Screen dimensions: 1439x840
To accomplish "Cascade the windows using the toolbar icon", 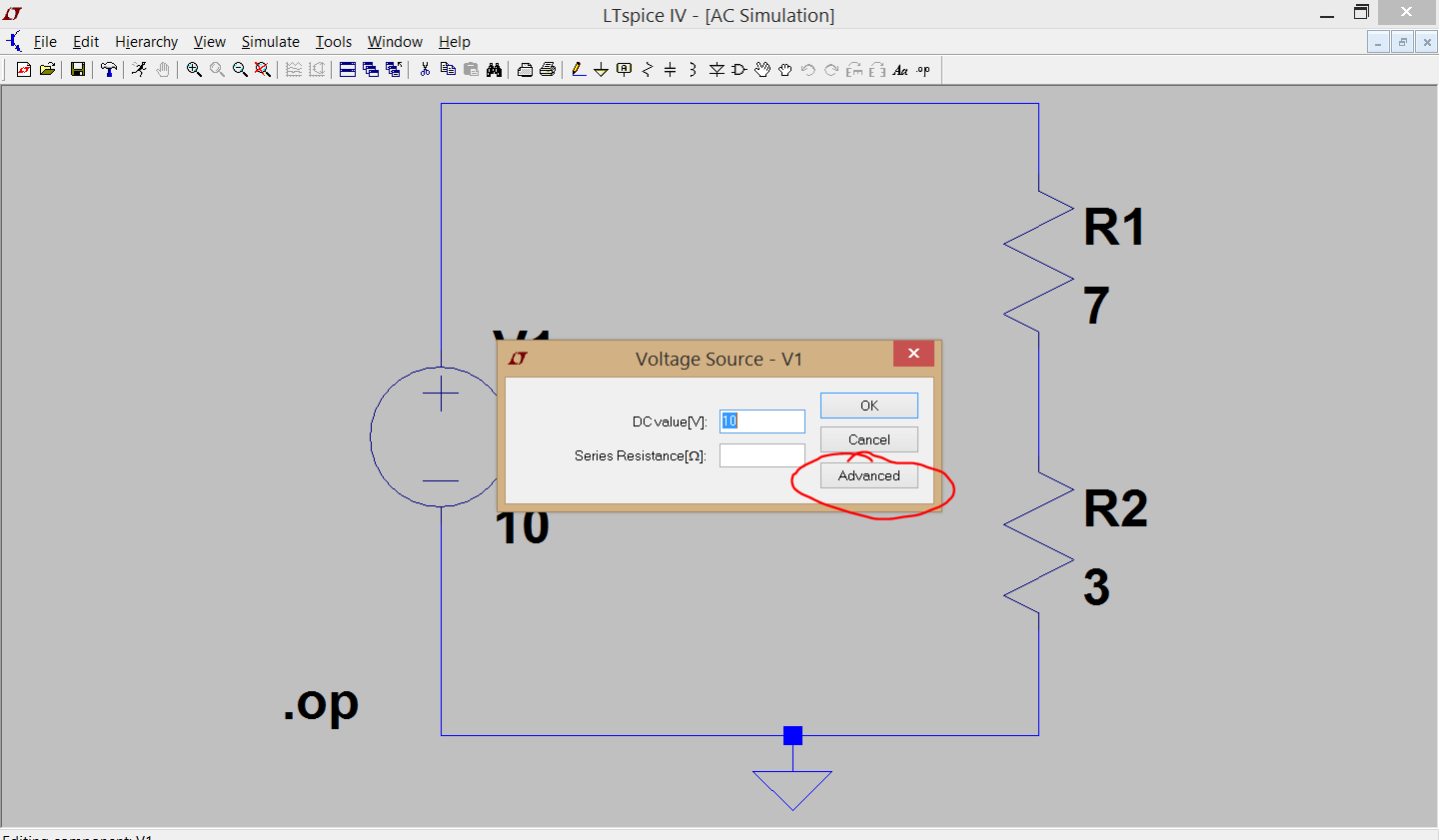I will pos(371,69).
